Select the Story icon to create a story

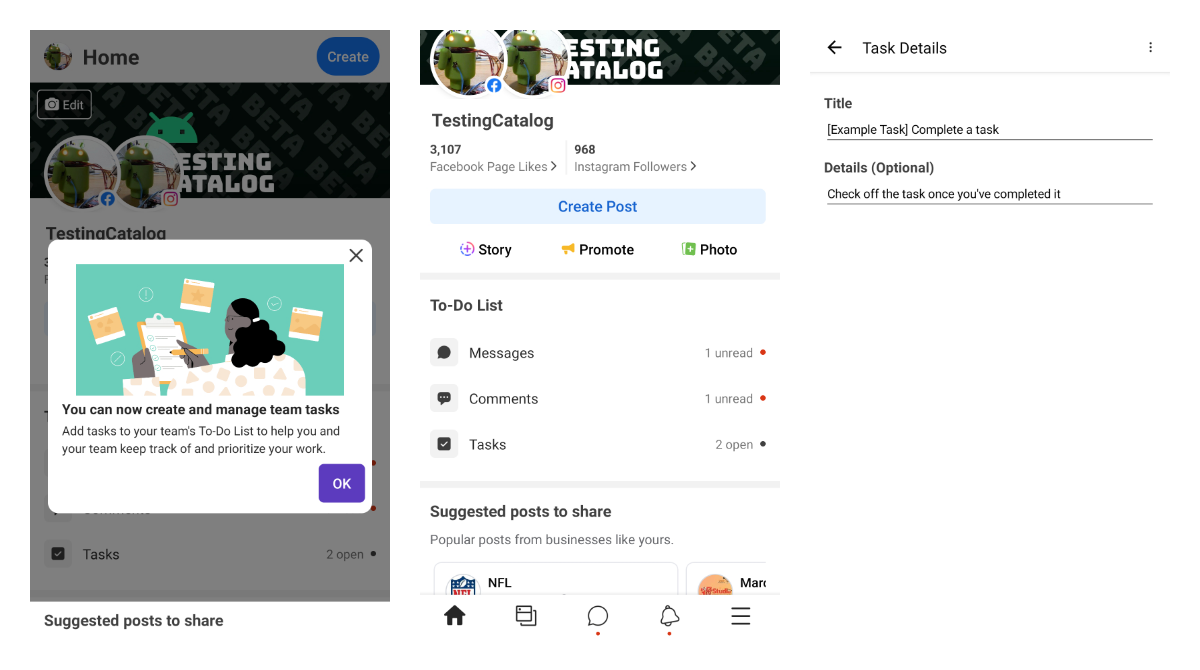point(467,249)
